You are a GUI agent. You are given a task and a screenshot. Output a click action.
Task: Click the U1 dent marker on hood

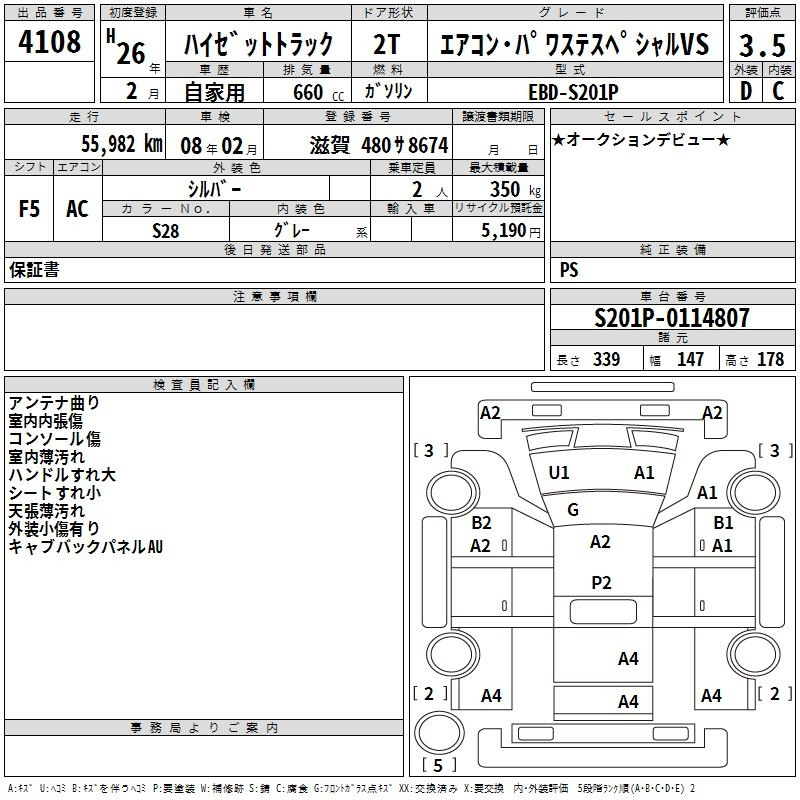(x=559, y=472)
